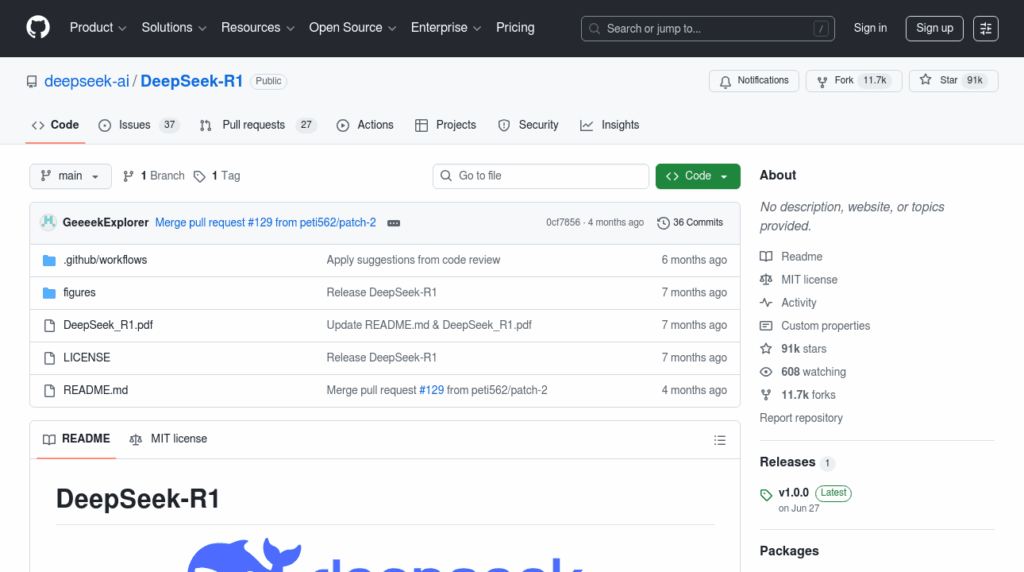Go to the GitHub home logo

click(38, 28)
